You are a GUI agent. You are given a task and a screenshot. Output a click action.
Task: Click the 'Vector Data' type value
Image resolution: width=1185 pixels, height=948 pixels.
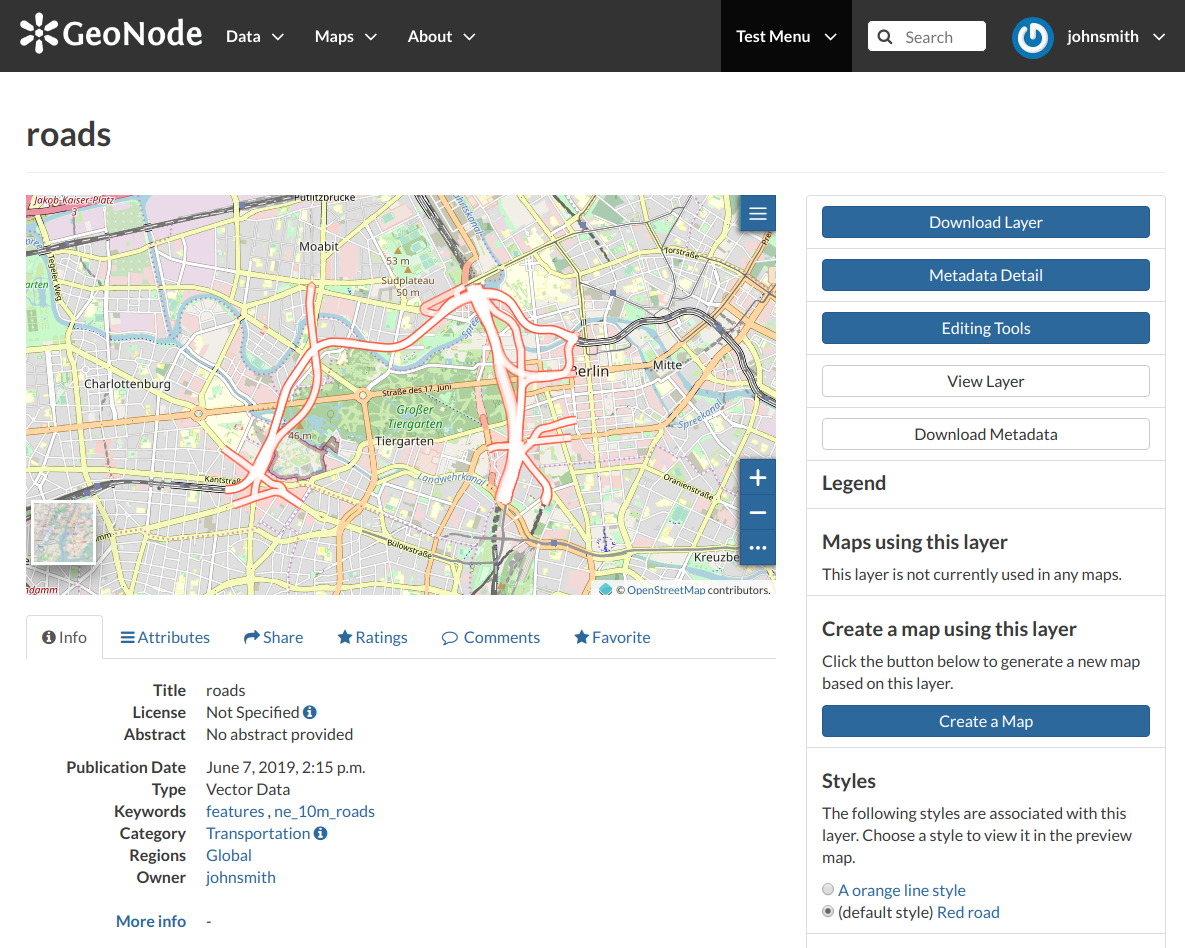coord(248,789)
